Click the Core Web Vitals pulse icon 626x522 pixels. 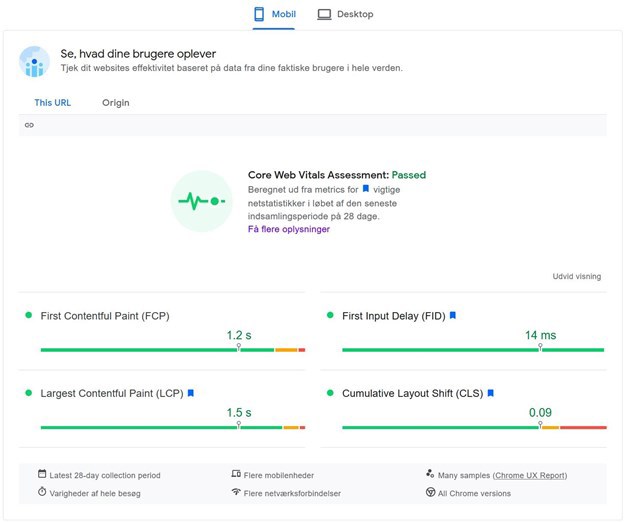[201, 201]
